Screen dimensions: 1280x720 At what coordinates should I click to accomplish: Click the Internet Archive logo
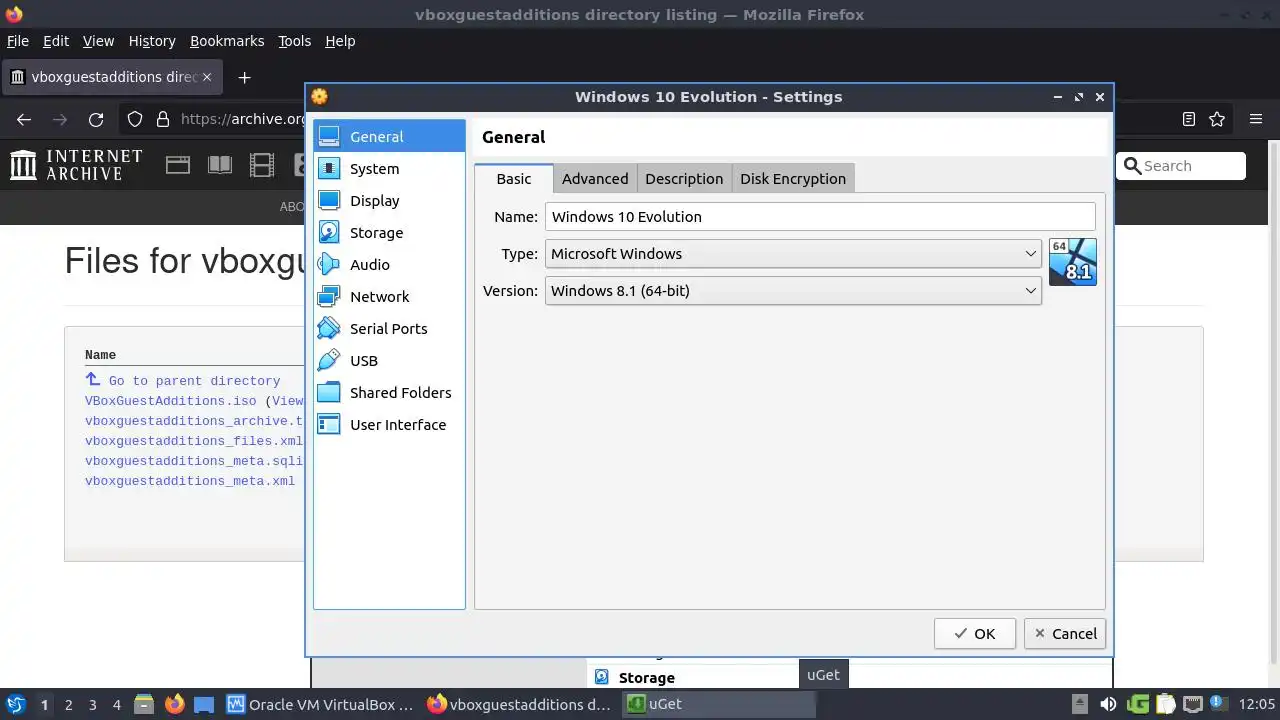(x=76, y=165)
